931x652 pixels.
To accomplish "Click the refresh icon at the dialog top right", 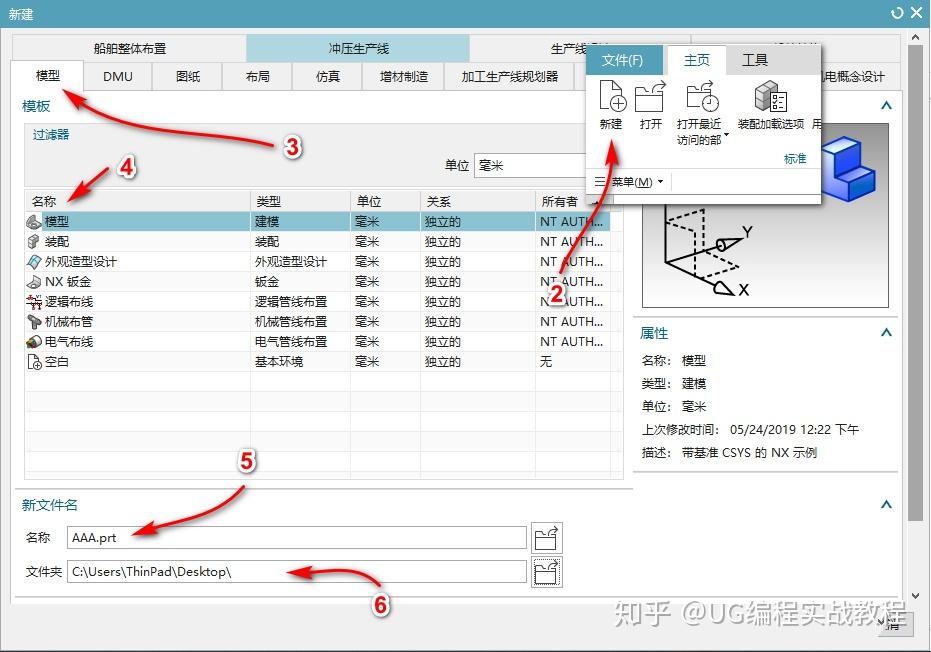I will pyautogui.click(x=899, y=13).
